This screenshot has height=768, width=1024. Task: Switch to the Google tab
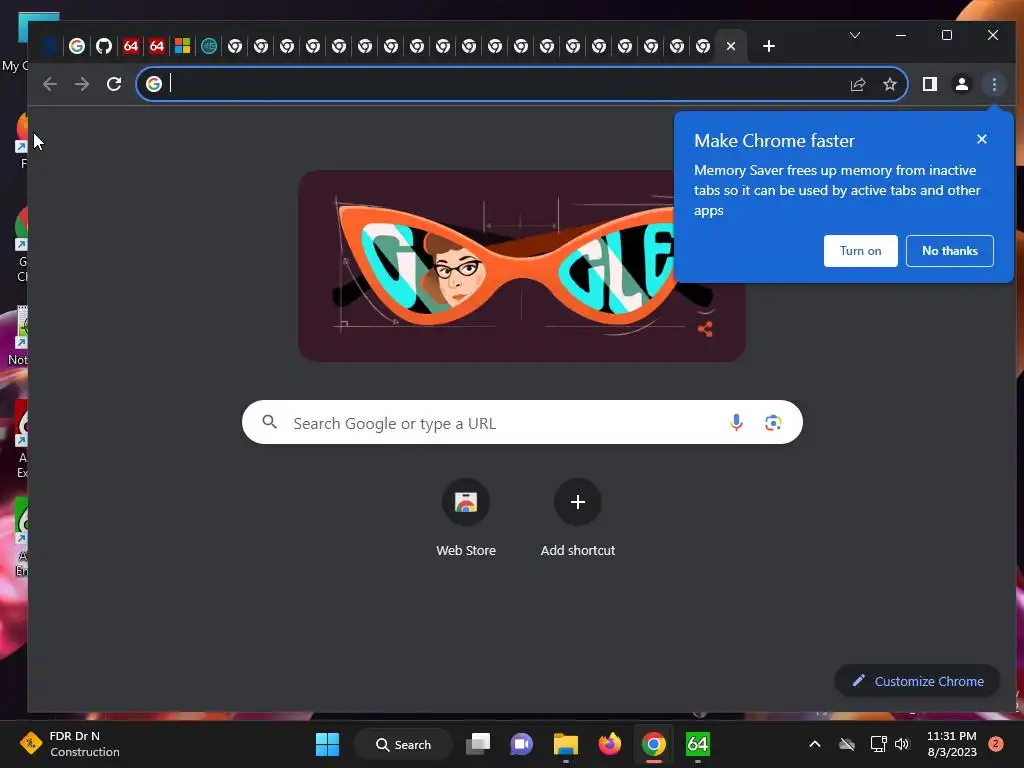(77, 46)
